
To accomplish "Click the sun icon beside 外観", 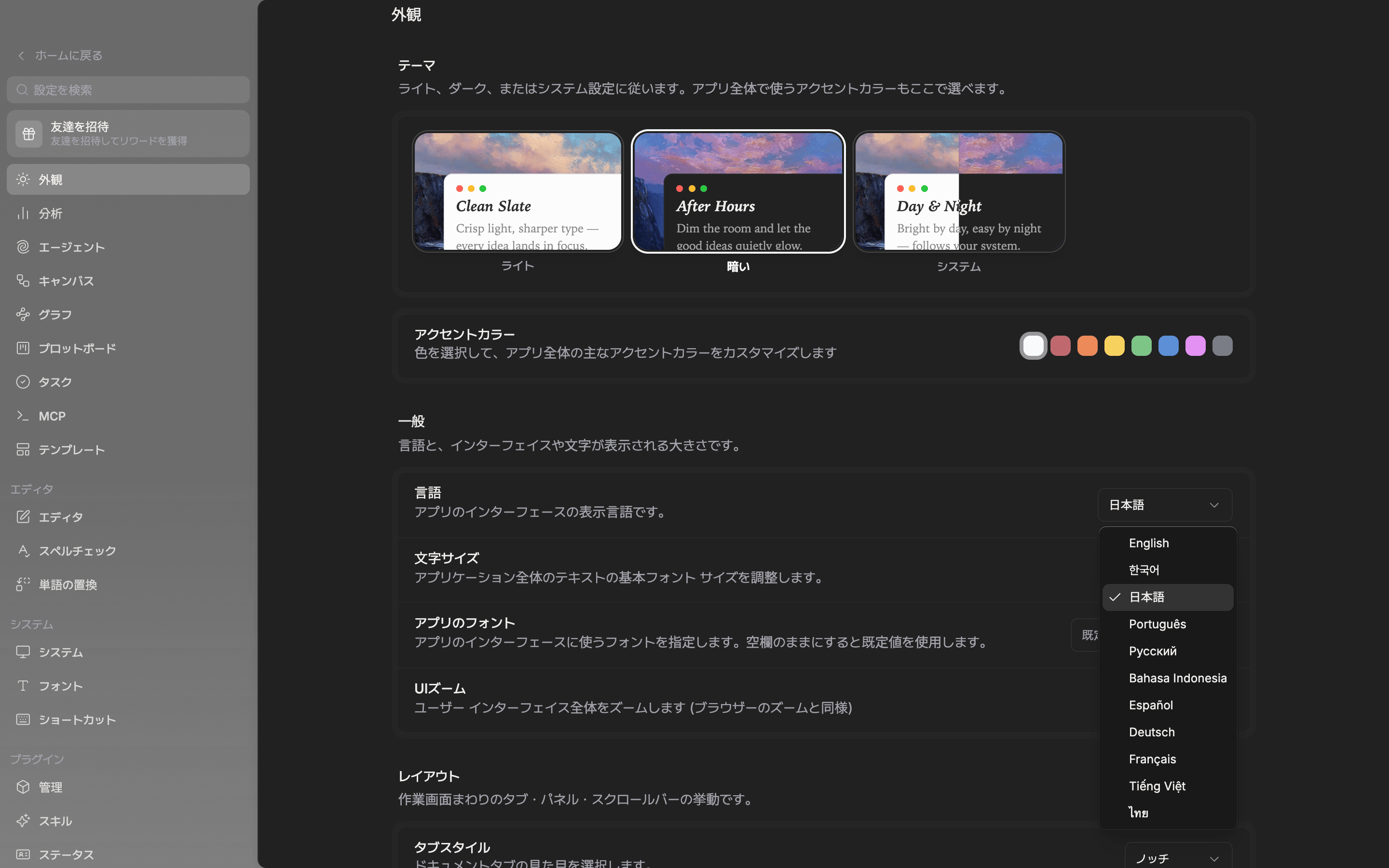I will (23, 180).
